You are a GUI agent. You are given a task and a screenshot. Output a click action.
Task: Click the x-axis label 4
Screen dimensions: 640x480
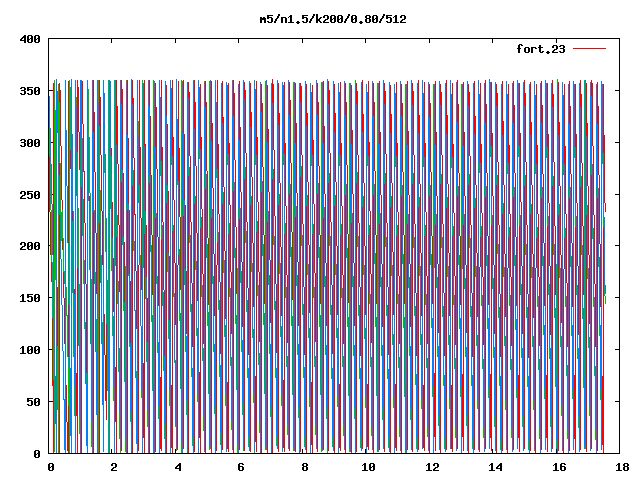(178, 467)
